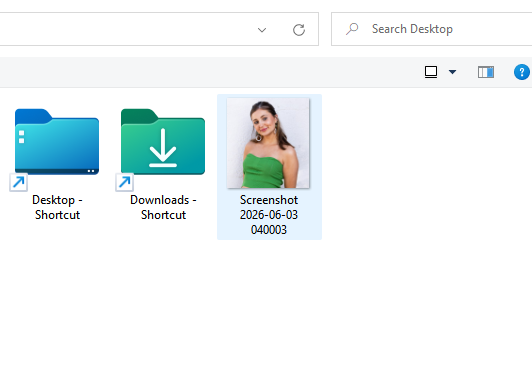Select the 'Desktop - Shortcut' label text
Viewport: 532px width, 370px height.
pos(57,207)
